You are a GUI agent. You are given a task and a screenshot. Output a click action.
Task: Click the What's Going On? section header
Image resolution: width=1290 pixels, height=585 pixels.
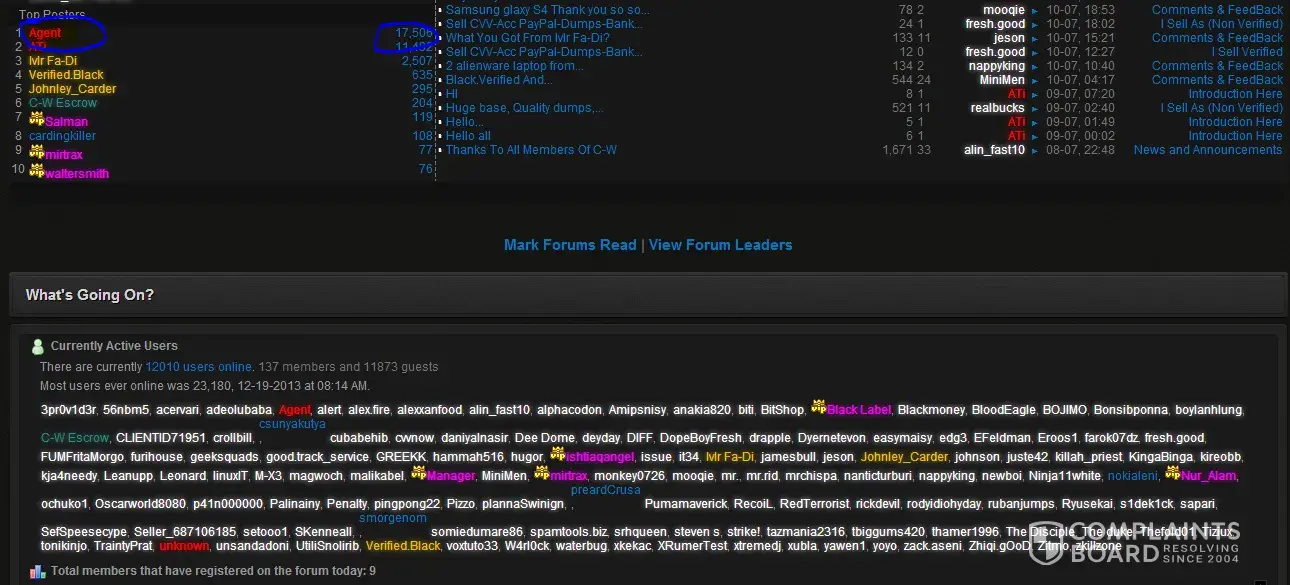90,295
